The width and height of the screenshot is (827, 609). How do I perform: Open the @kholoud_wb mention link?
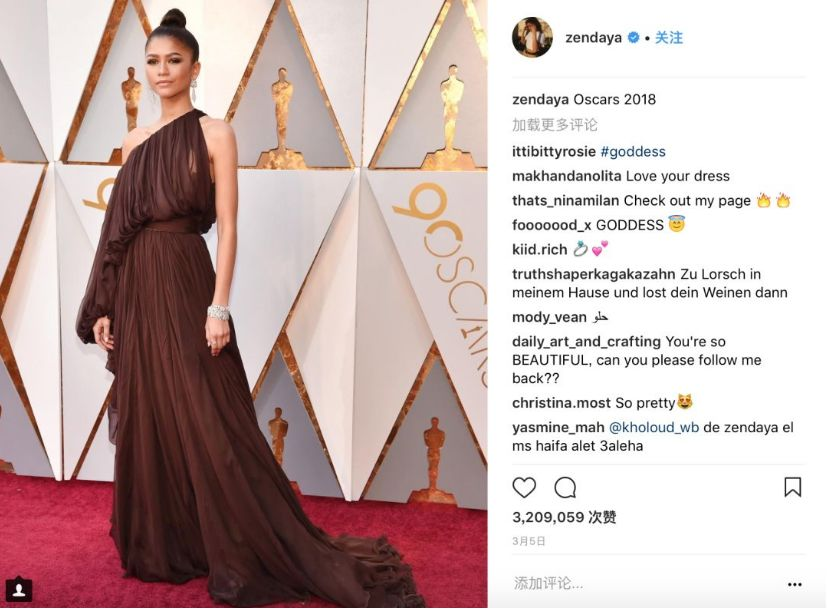pos(654,427)
